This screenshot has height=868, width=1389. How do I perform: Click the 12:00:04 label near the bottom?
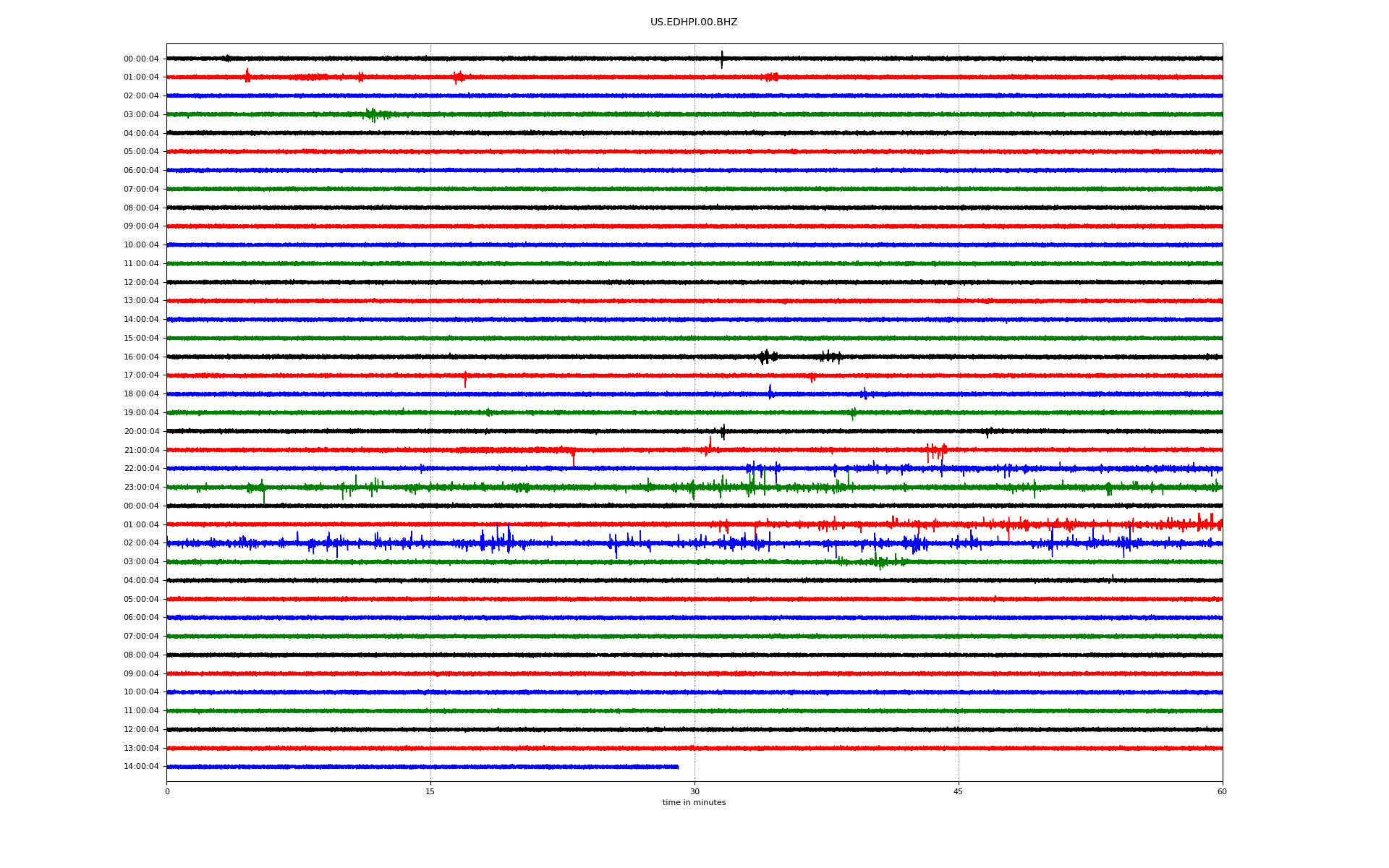pos(141,730)
